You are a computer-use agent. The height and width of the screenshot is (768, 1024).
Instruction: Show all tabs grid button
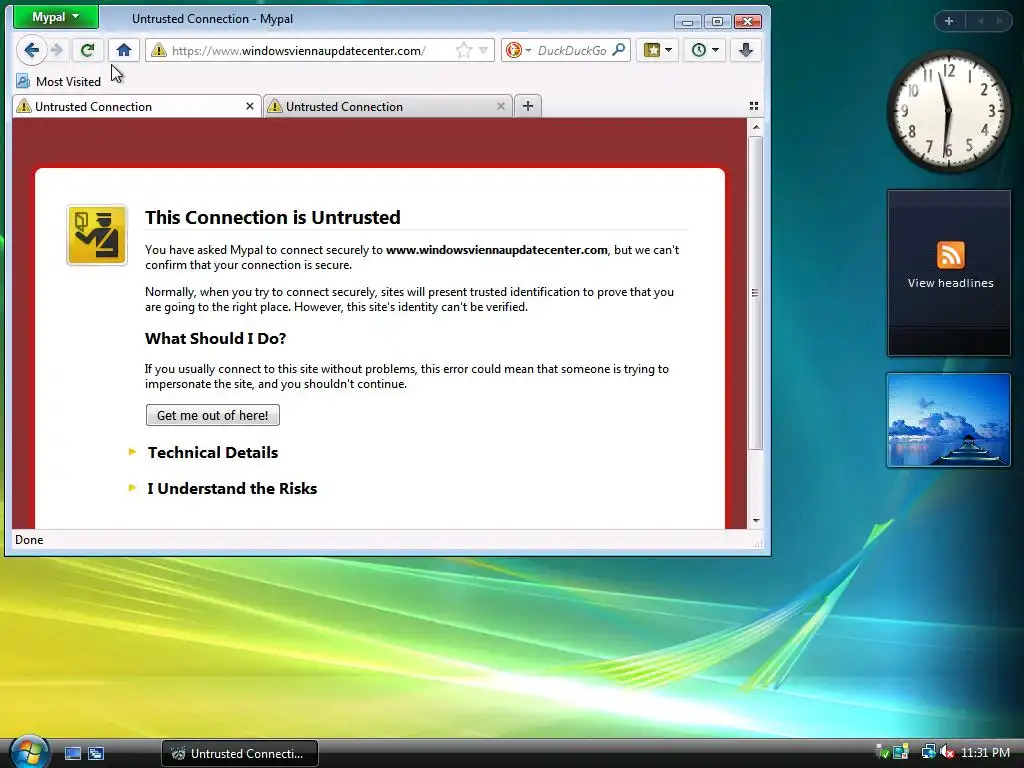pyautogui.click(x=754, y=106)
